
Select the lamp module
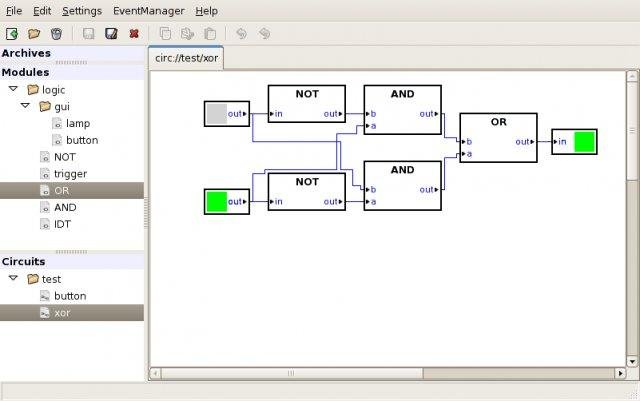pos(78,123)
